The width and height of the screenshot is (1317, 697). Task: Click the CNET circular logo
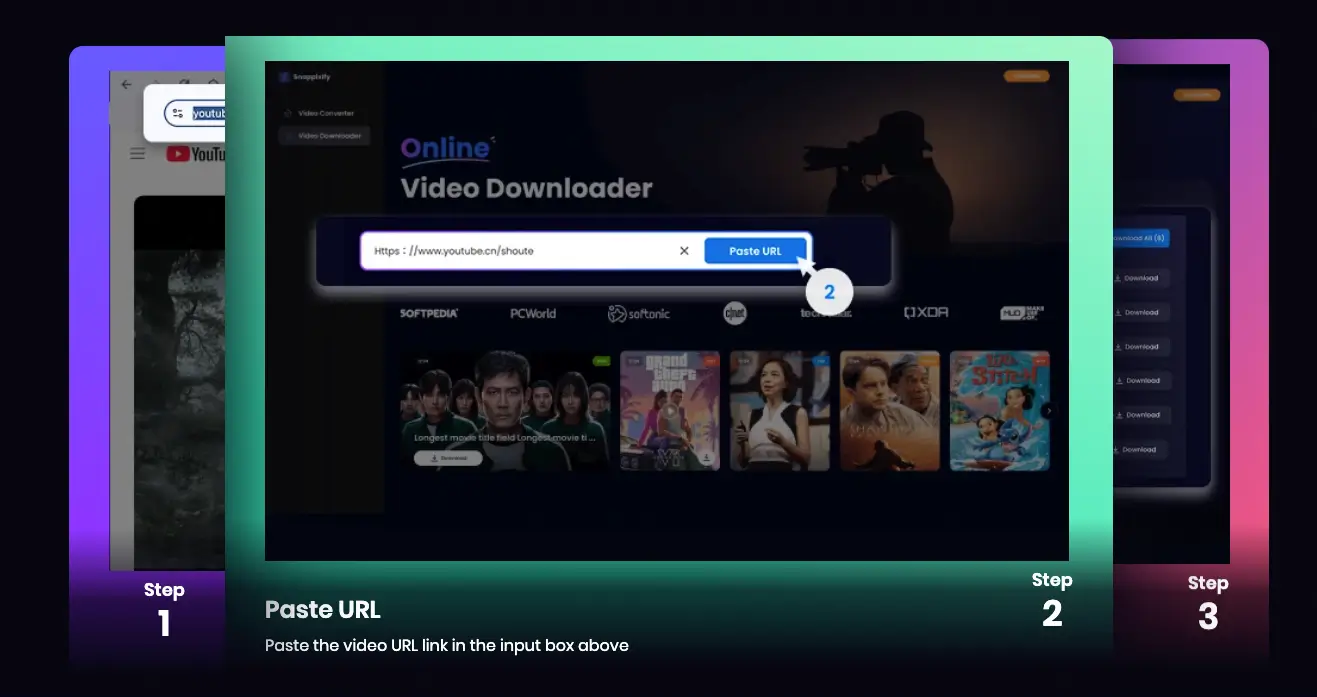click(x=735, y=311)
